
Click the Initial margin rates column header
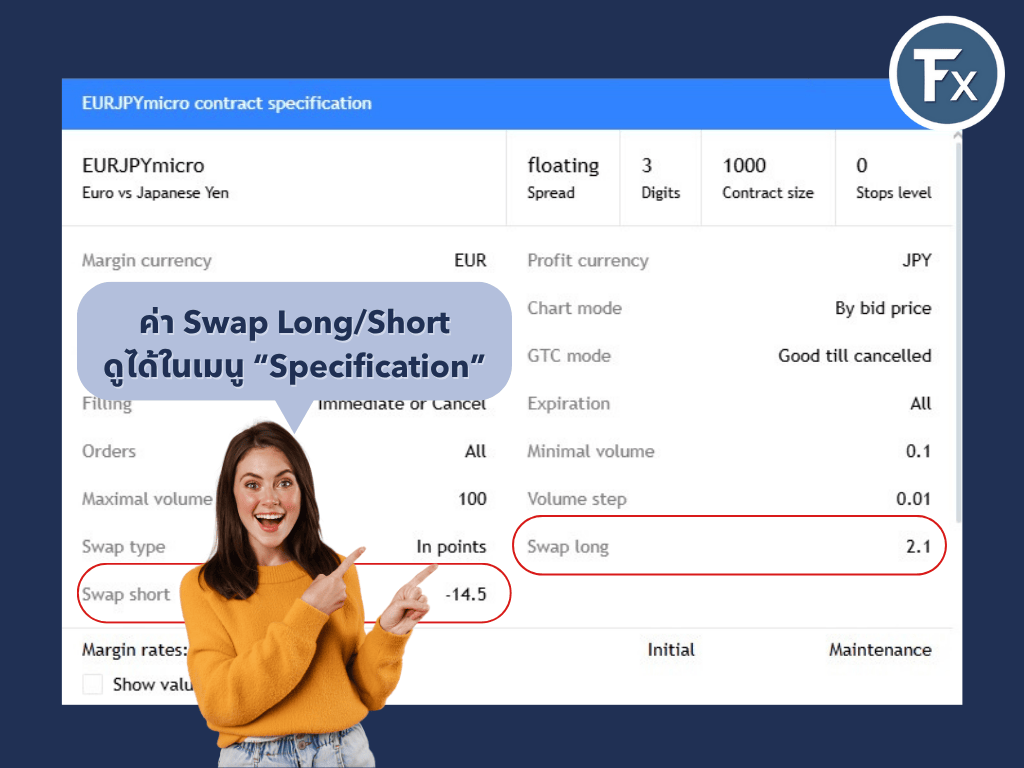pos(671,650)
